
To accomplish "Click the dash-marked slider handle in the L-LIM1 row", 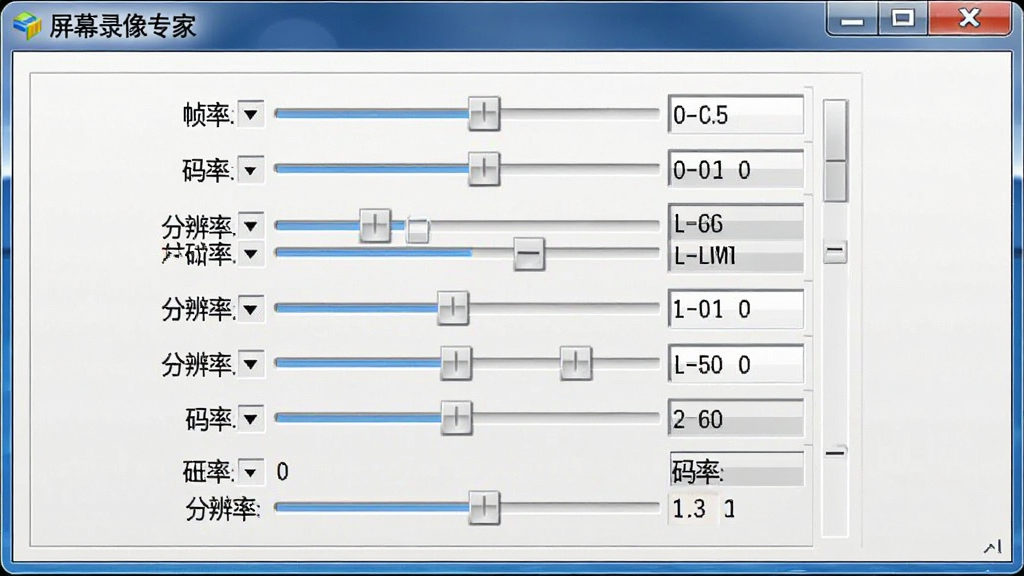I will tap(528, 253).
